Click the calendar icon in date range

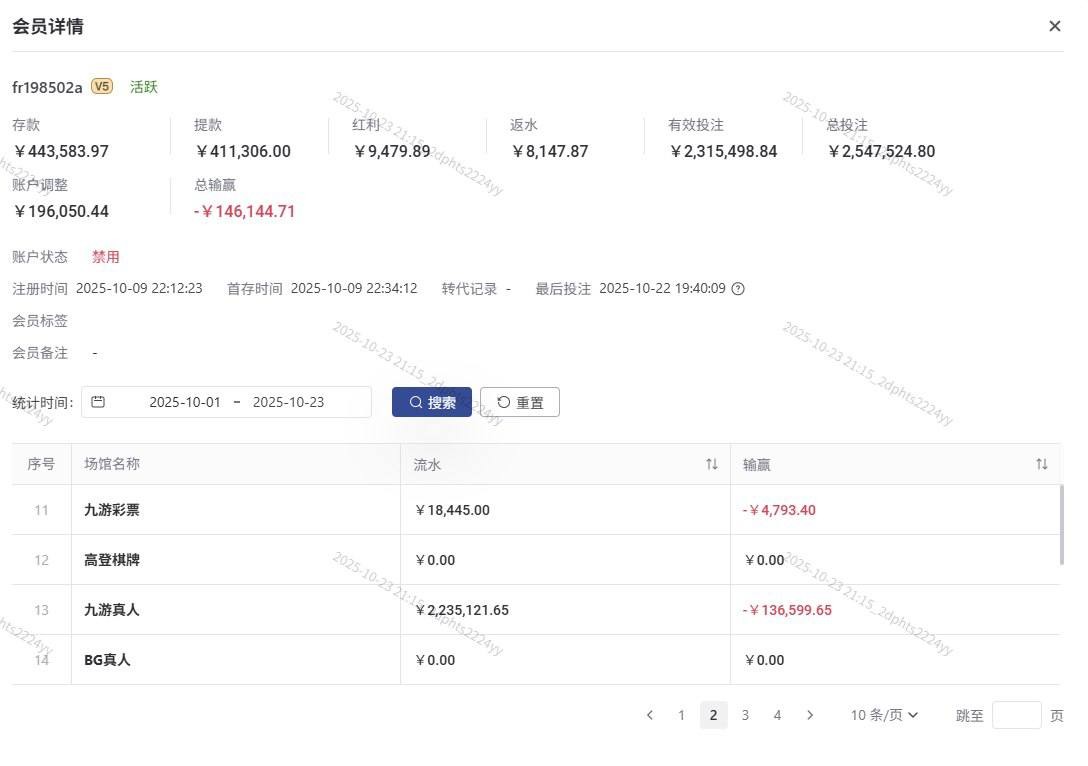pyautogui.click(x=98, y=402)
